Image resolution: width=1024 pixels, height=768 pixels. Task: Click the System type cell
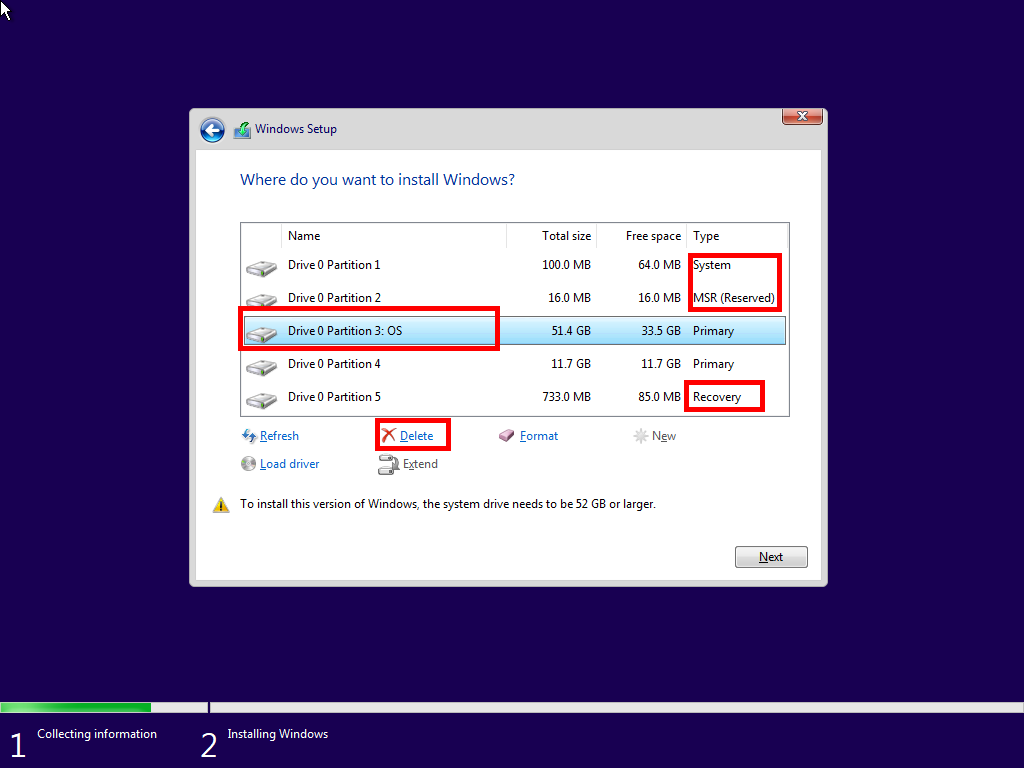click(x=712, y=265)
